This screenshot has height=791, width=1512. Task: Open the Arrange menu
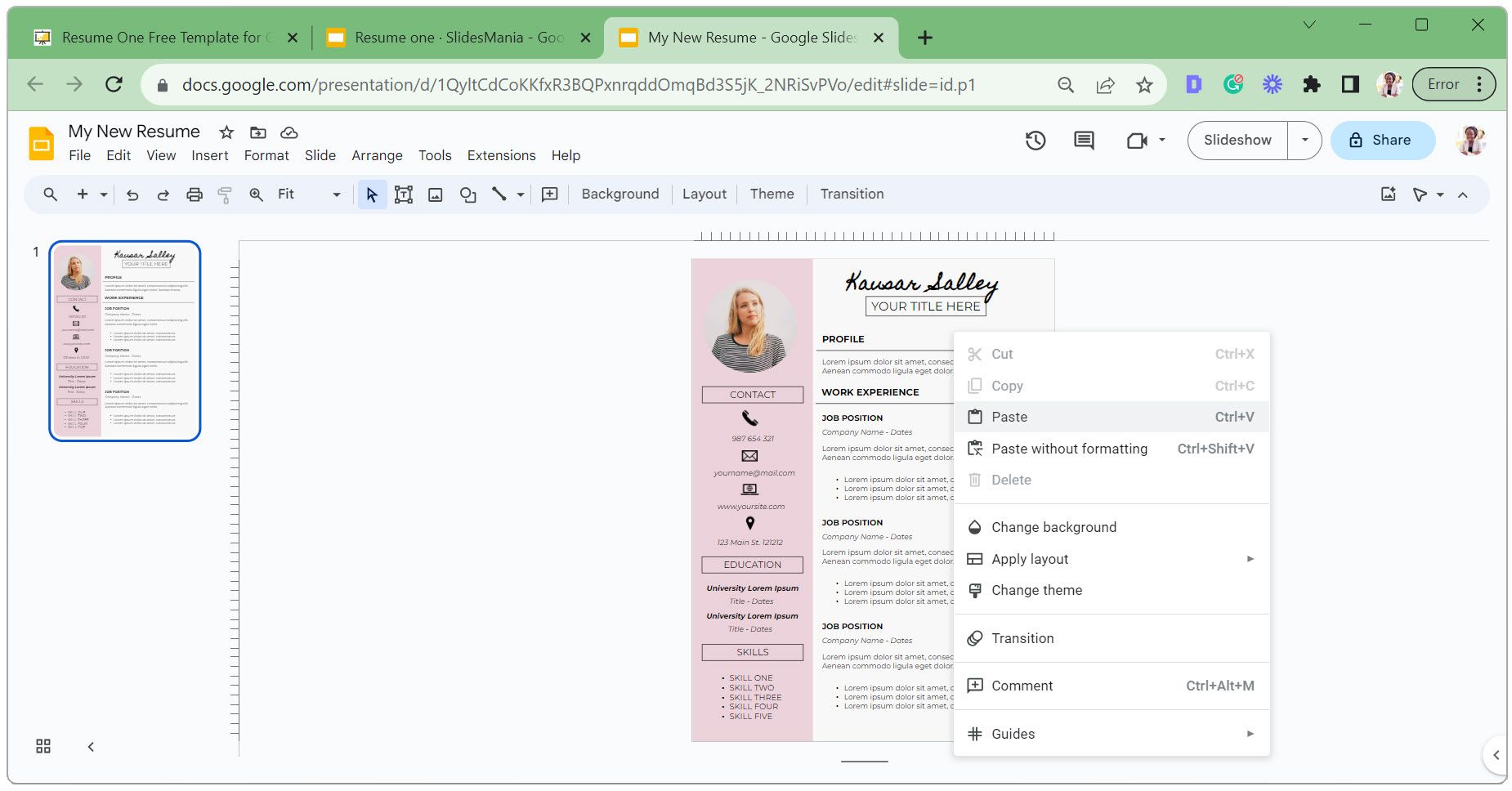tap(377, 155)
